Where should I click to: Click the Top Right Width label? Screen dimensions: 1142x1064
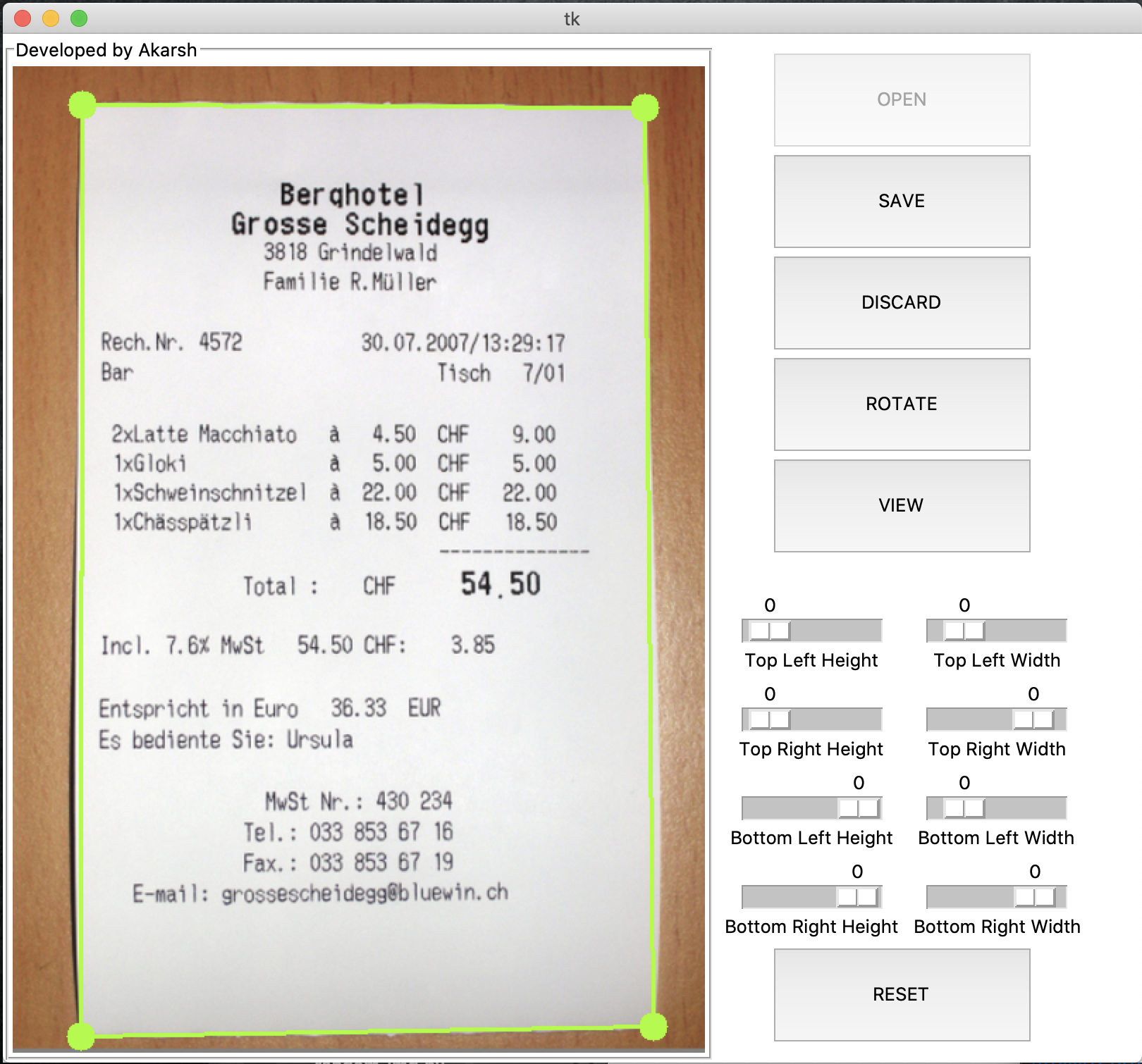click(997, 749)
